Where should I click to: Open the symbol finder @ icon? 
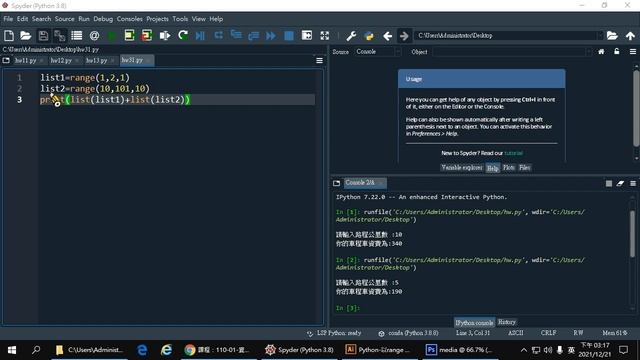(94, 36)
